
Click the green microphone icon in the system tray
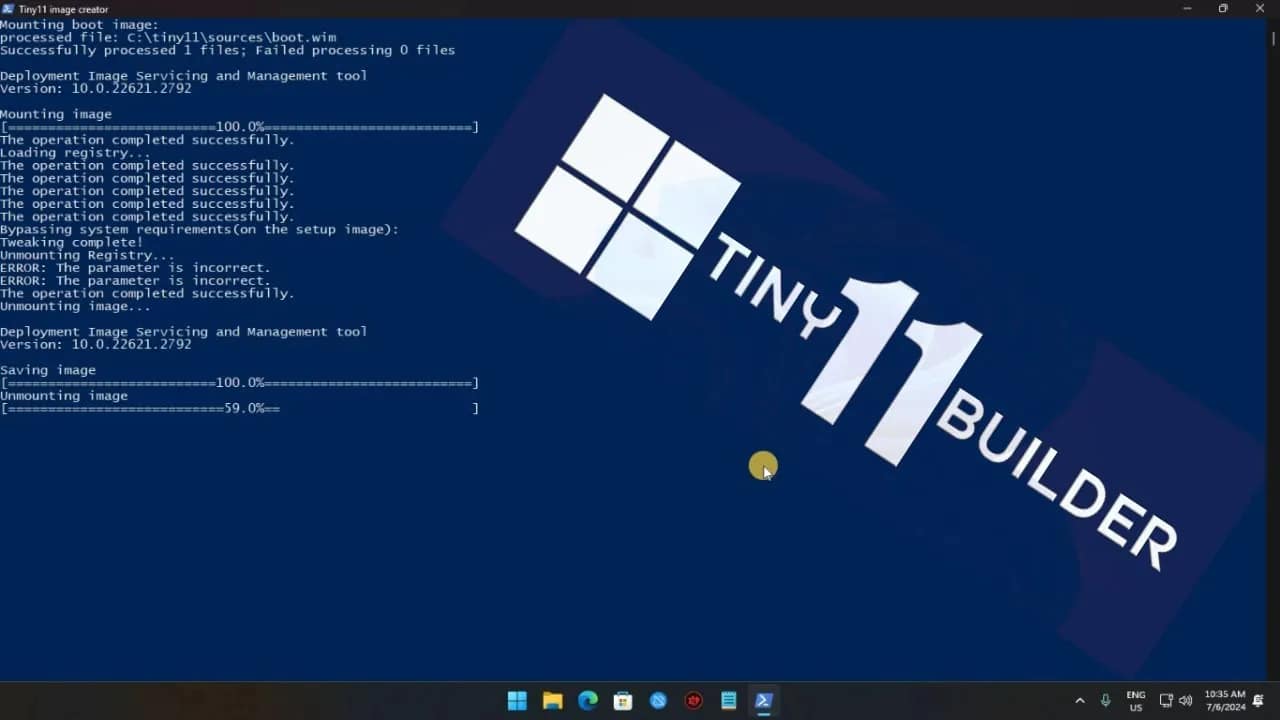[1106, 700]
